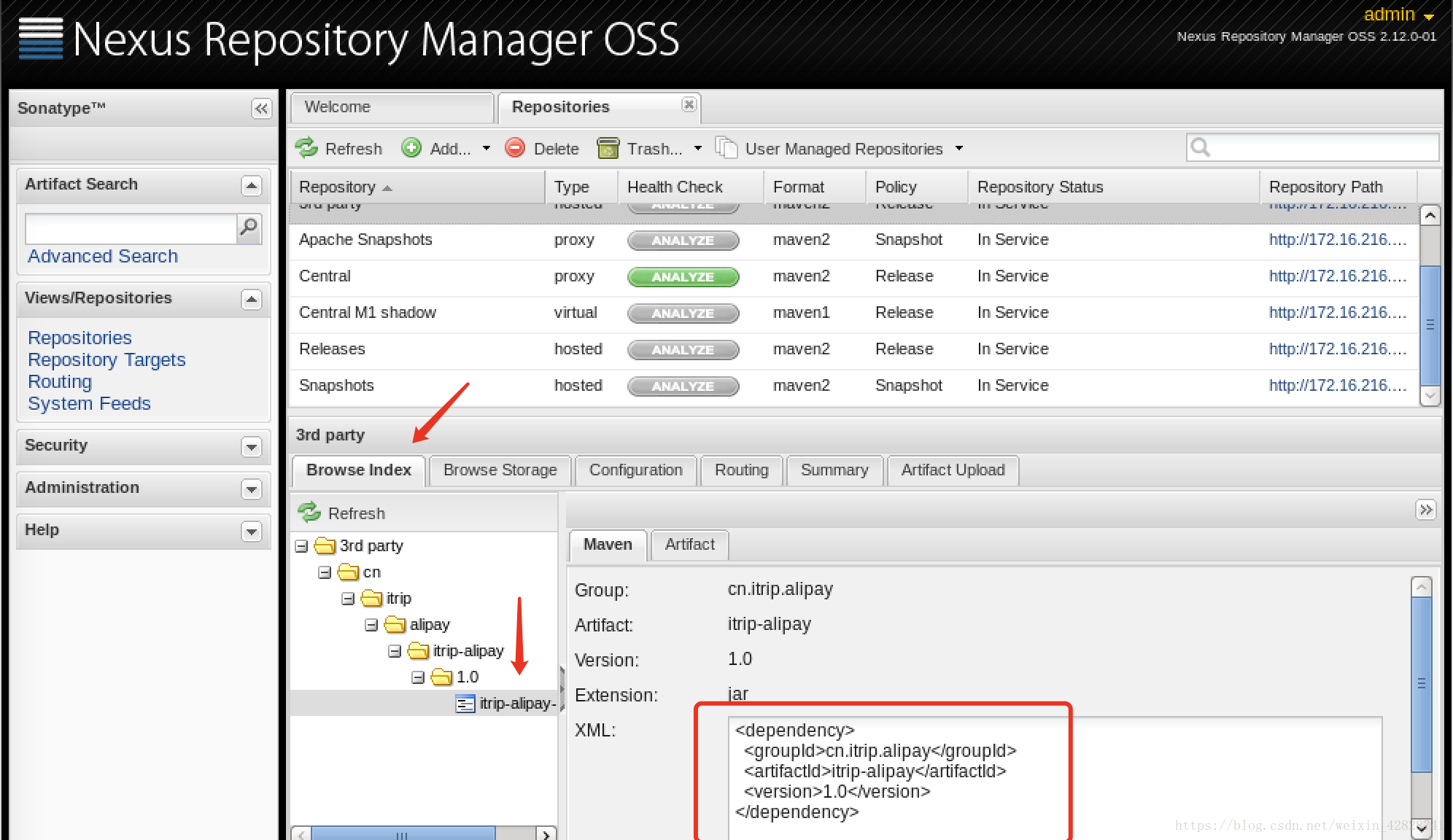Open the Central repository path URL
This screenshot has height=840, width=1453.
coord(1338,276)
